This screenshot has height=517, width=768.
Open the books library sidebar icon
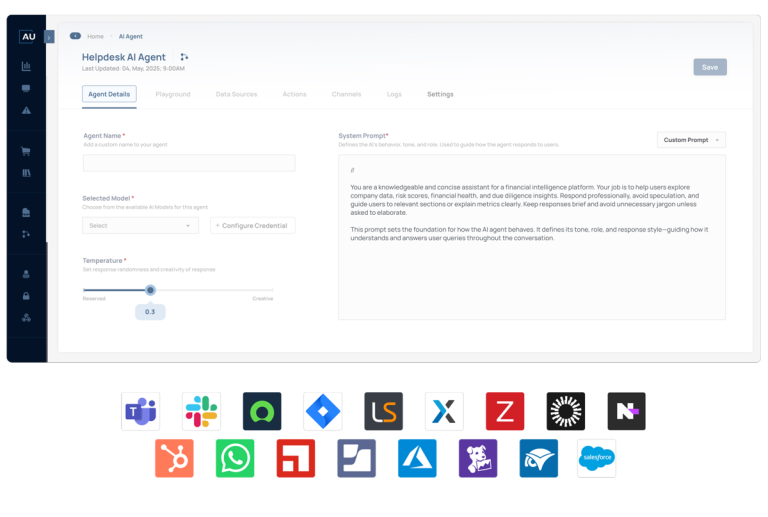coord(26,173)
